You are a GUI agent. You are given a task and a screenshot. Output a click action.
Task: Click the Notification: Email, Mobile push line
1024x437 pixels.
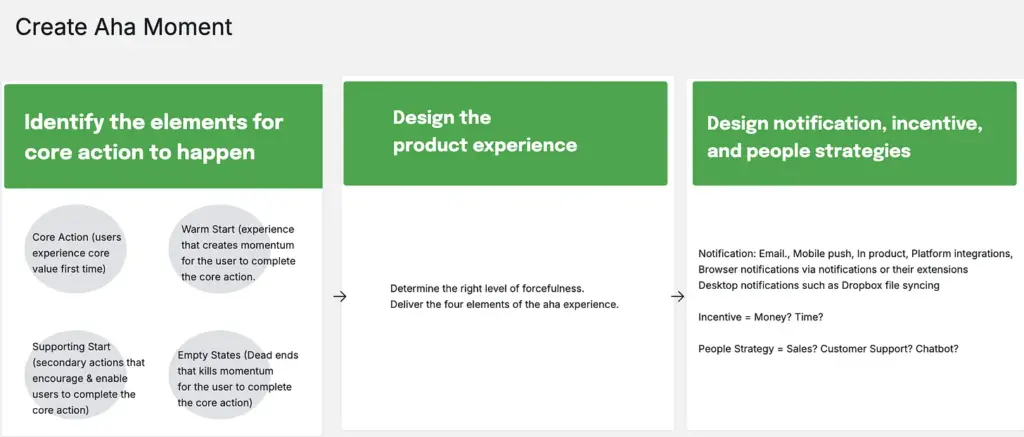(x=855, y=253)
